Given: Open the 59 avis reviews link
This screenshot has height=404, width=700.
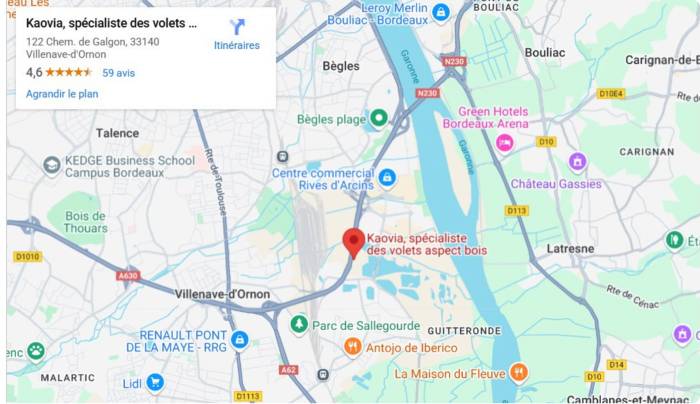Looking at the screenshot, I should pyautogui.click(x=119, y=73).
